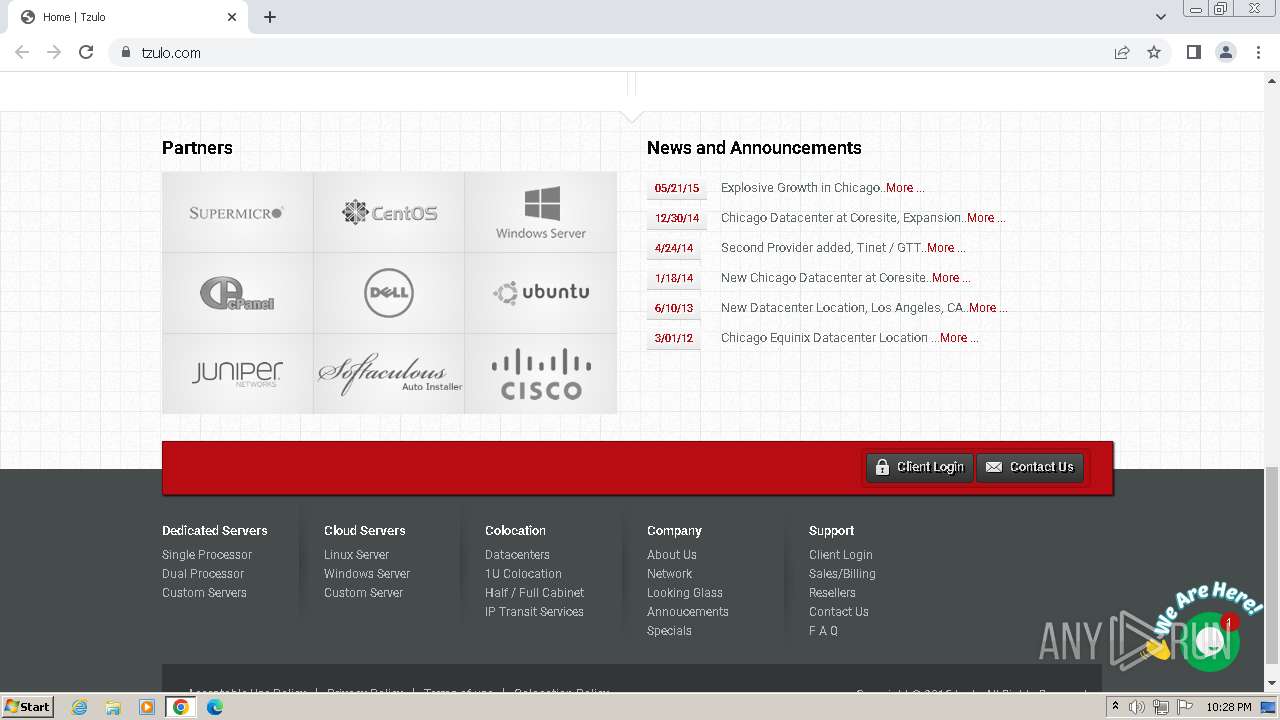The image size is (1280, 720).
Task: Open F A Q footer link
Action: click(x=824, y=631)
